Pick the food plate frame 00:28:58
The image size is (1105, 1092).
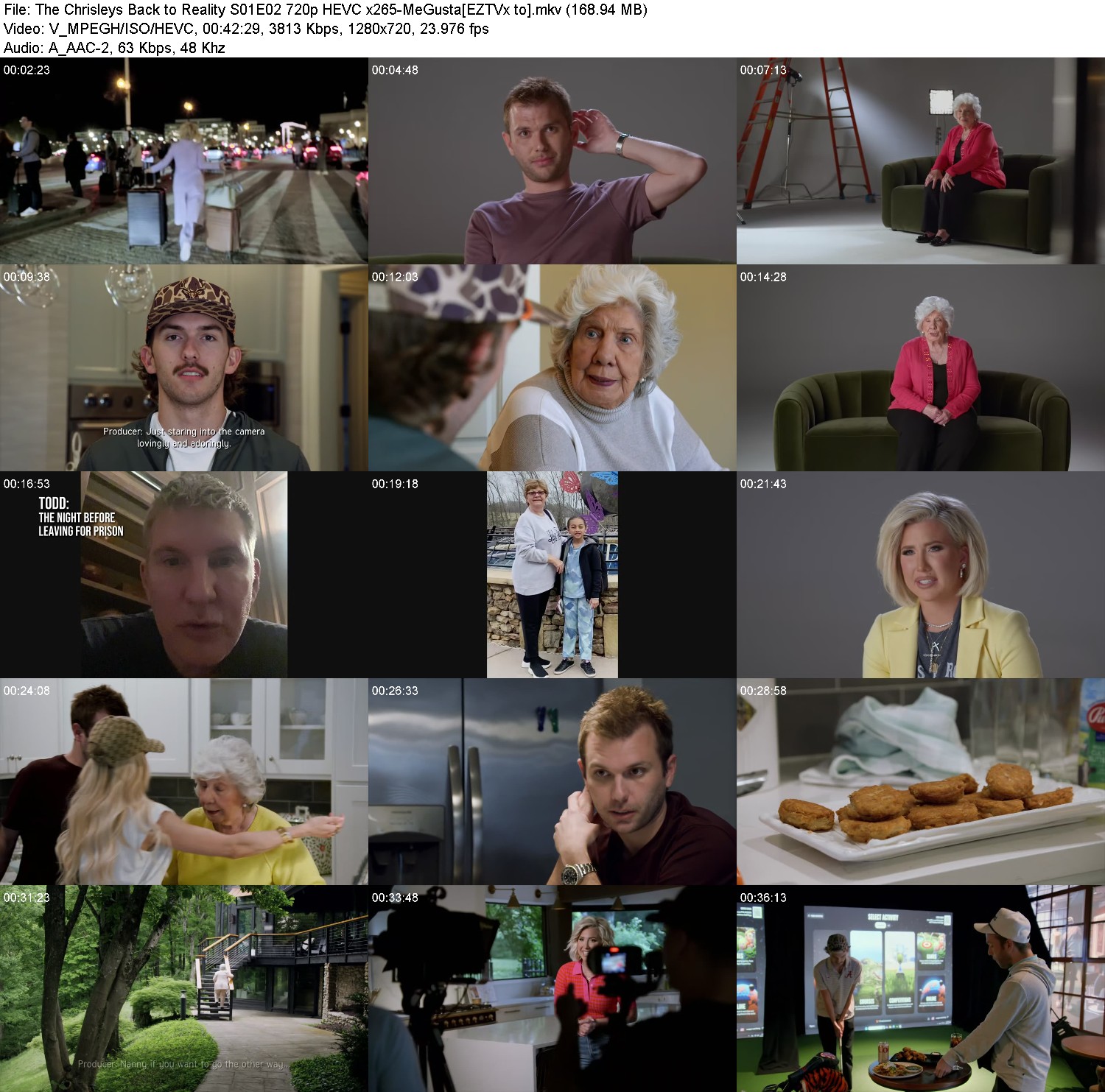(921, 781)
